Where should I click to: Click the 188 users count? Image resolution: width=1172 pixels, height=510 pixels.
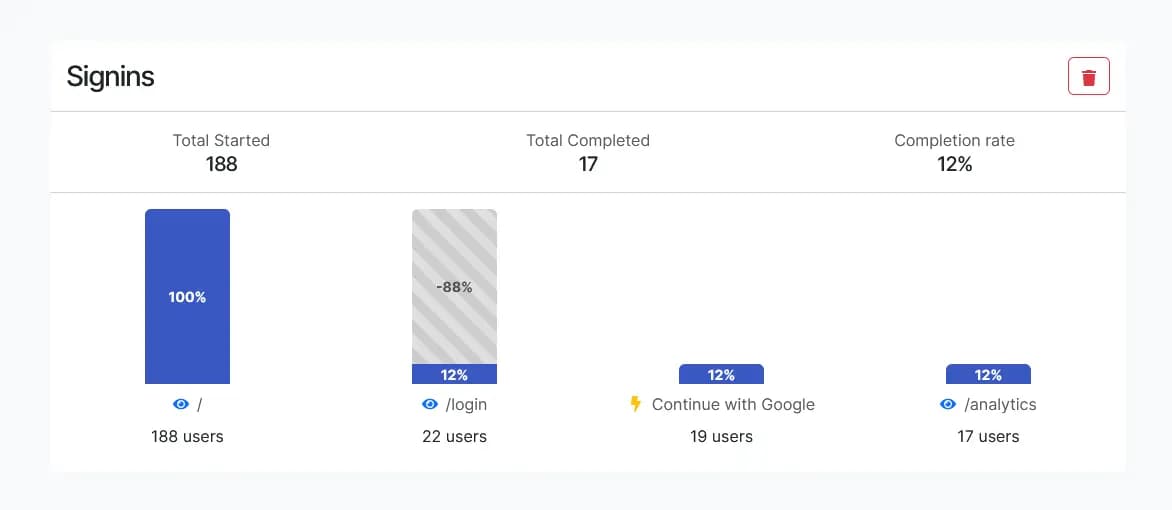(x=187, y=436)
